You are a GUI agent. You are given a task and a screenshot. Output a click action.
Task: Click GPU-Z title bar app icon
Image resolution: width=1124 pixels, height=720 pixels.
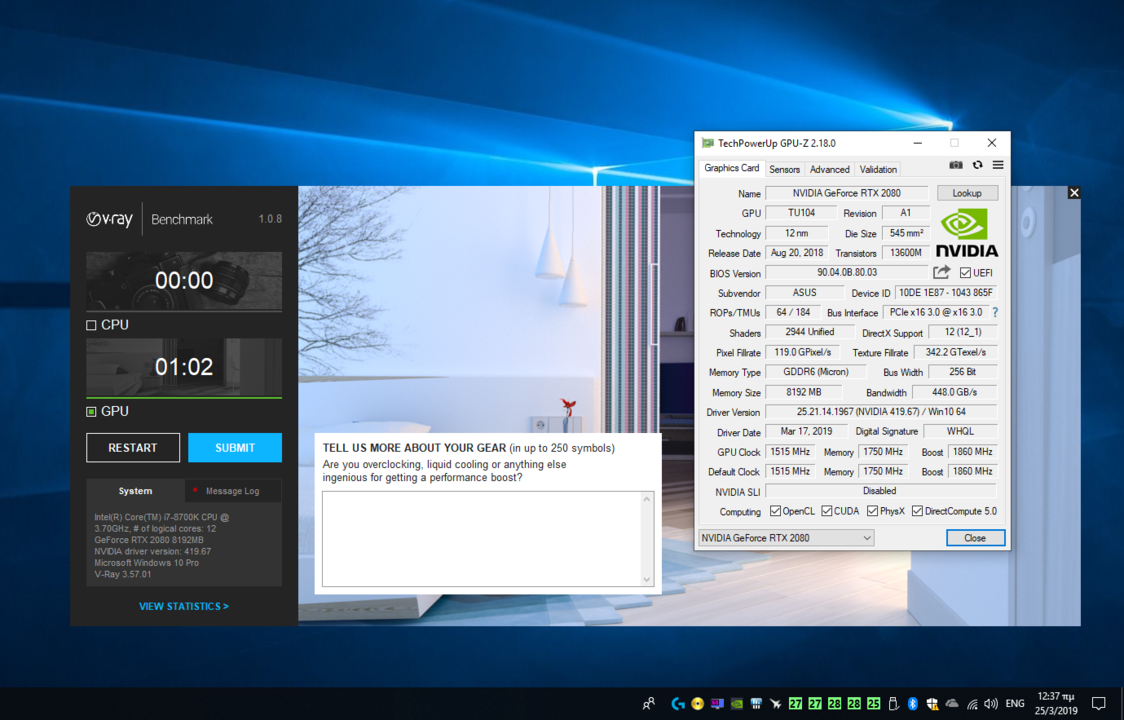[x=708, y=143]
